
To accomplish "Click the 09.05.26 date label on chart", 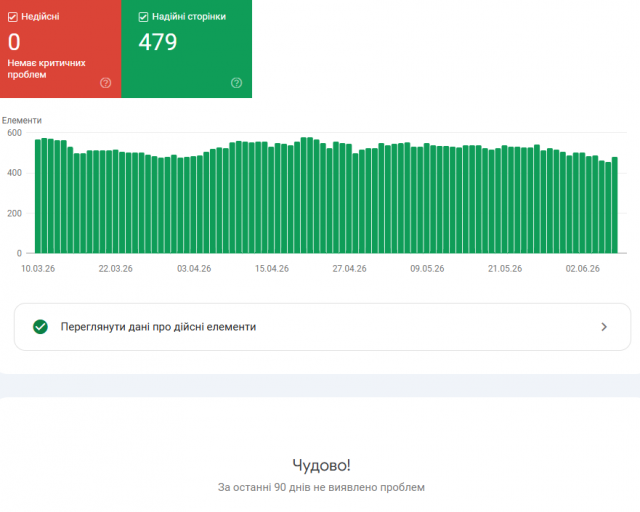I will tap(427, 269).
